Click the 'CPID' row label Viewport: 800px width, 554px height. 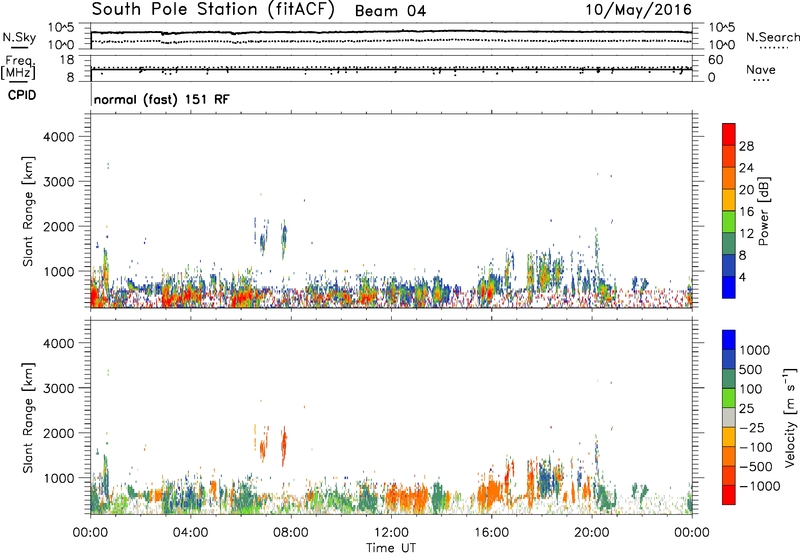pos(22,95)
